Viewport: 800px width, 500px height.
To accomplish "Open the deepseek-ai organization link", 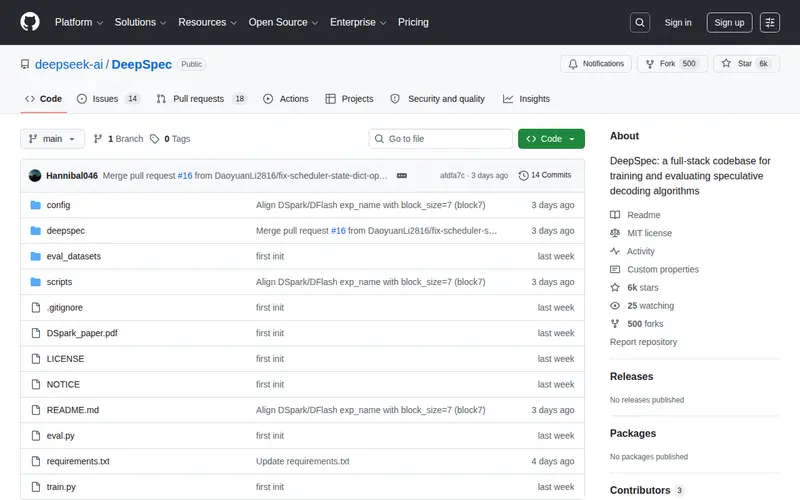I will 69,64.
